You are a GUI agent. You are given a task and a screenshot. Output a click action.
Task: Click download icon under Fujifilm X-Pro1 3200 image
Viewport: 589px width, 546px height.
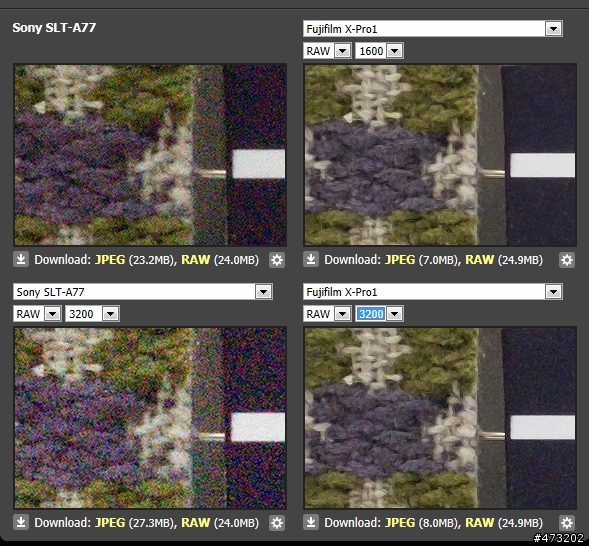tap(311, 522)
